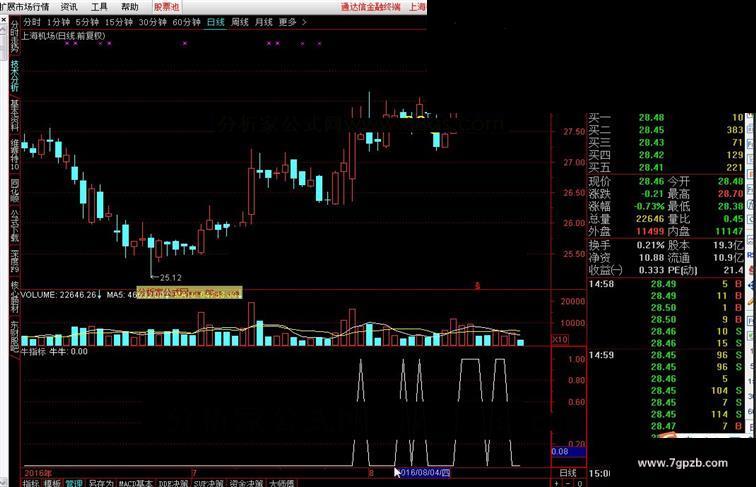Click the 14:58 tick timestamp

(x=601, y=284)
